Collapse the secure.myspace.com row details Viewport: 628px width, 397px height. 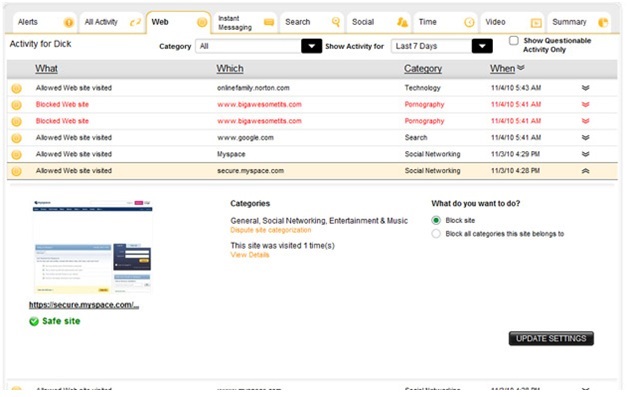(x=586, y=171)
